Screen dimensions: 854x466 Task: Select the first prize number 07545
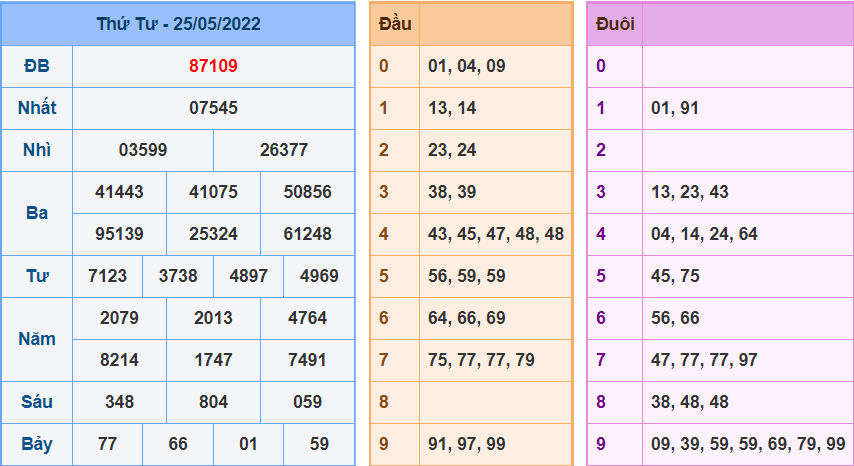point(213,108)
